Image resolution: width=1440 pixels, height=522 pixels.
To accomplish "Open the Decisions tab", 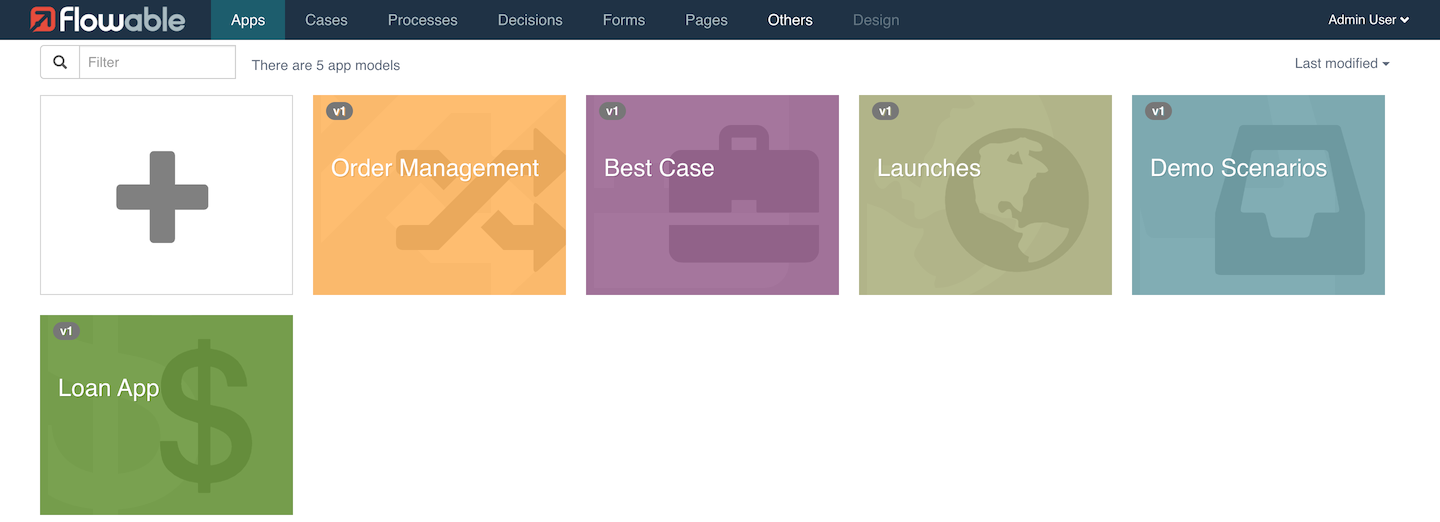I will click(x=530, y=20).
